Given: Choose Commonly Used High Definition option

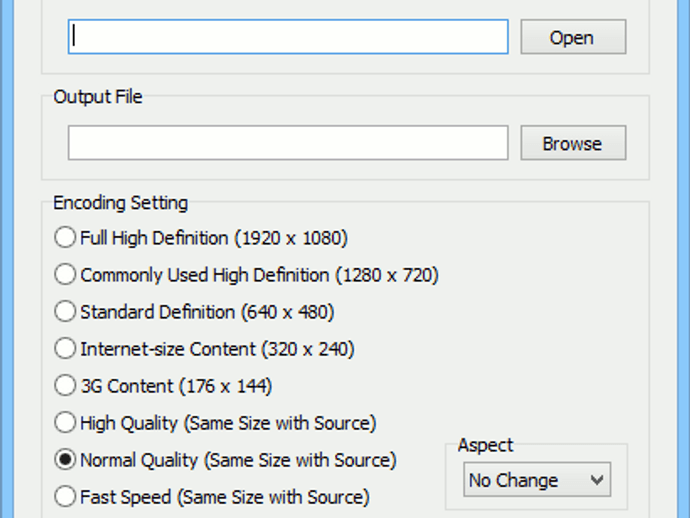Looking at the screenshot, I should point(65,275).
